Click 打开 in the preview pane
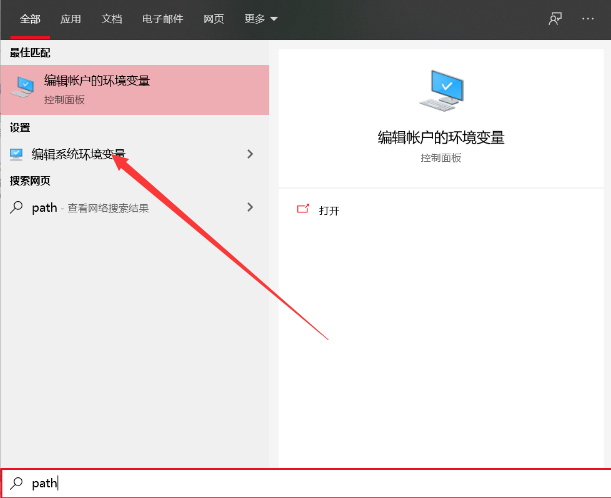The height and width of the screenshot is (498, 611). click(329, 211)
